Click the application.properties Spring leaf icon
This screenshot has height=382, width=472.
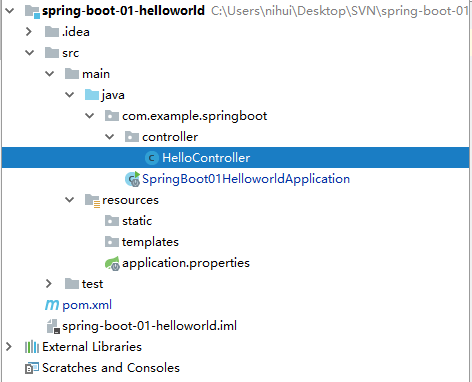(112, 263)
